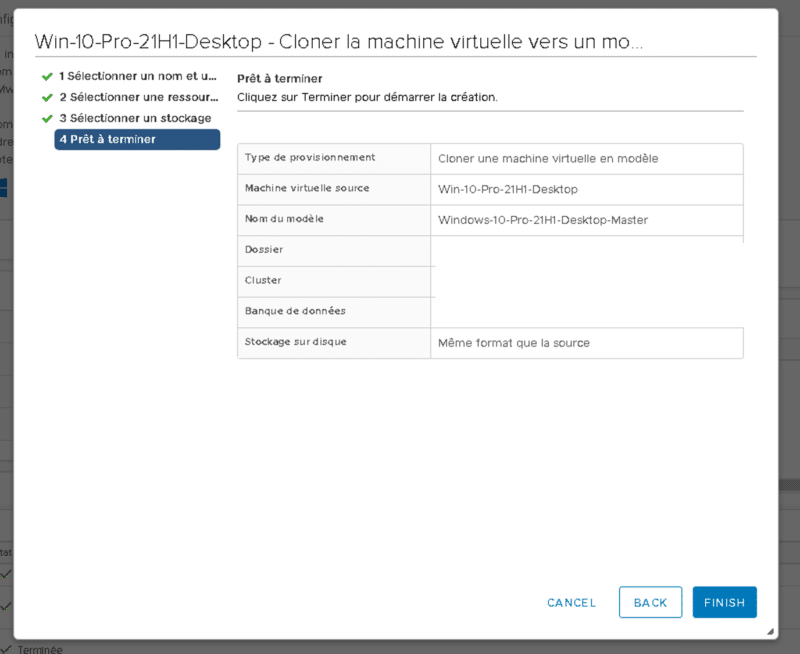
Task: Click green checkmark beside step 1
Action: (47, 77)
